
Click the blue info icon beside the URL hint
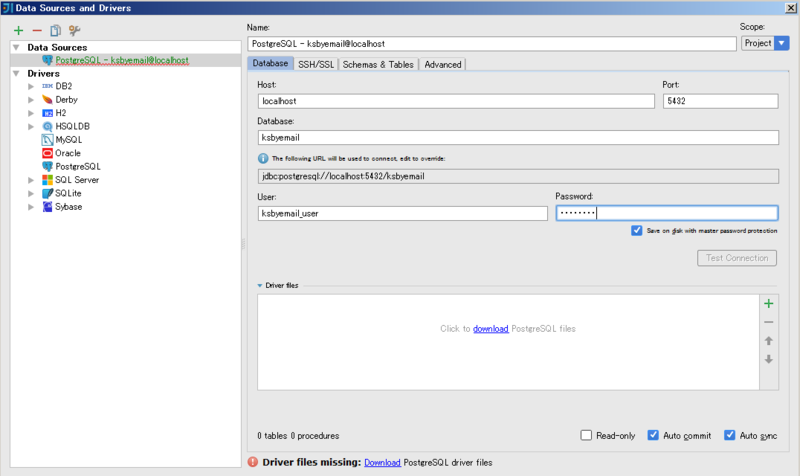[x=263, y=159]
